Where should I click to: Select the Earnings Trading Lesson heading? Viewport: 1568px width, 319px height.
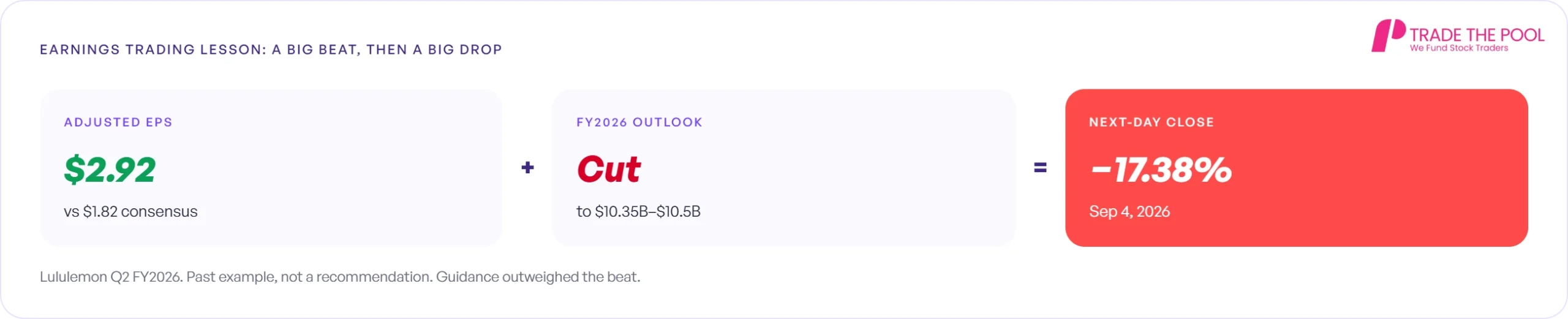[x=271, y=50]
